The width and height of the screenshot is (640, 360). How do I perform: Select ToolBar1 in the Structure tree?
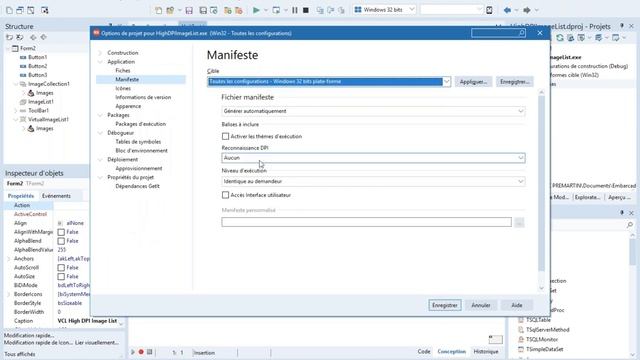pos(38,110)
